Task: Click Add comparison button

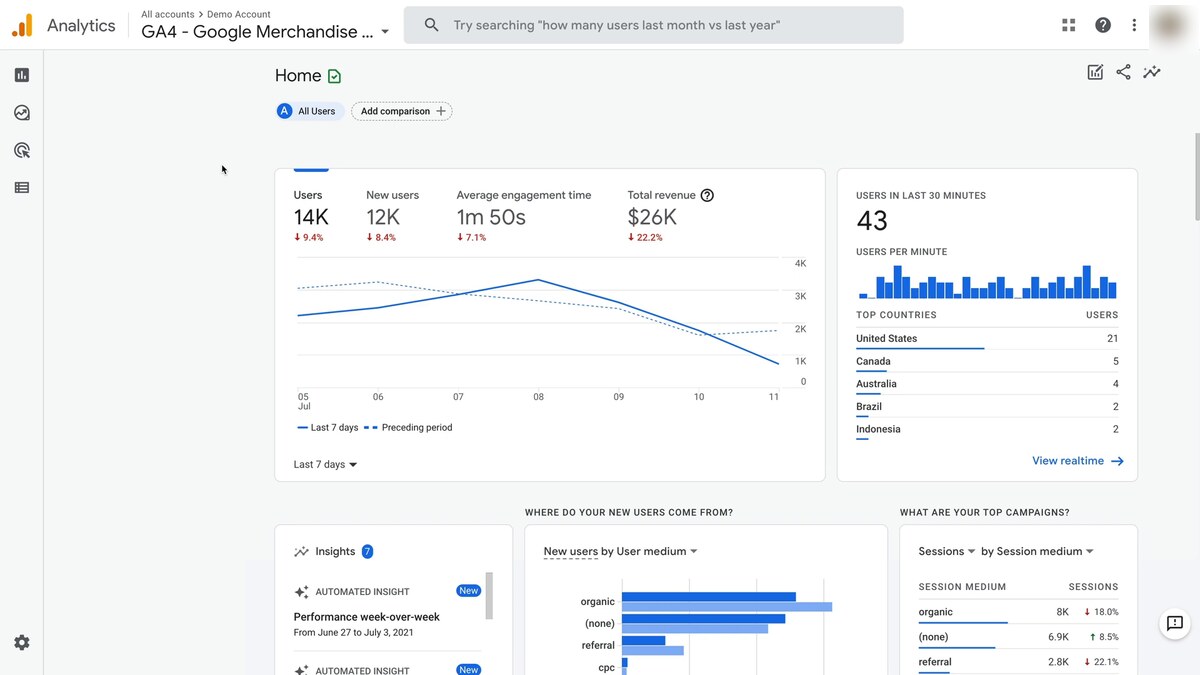Action: (402, 111)
